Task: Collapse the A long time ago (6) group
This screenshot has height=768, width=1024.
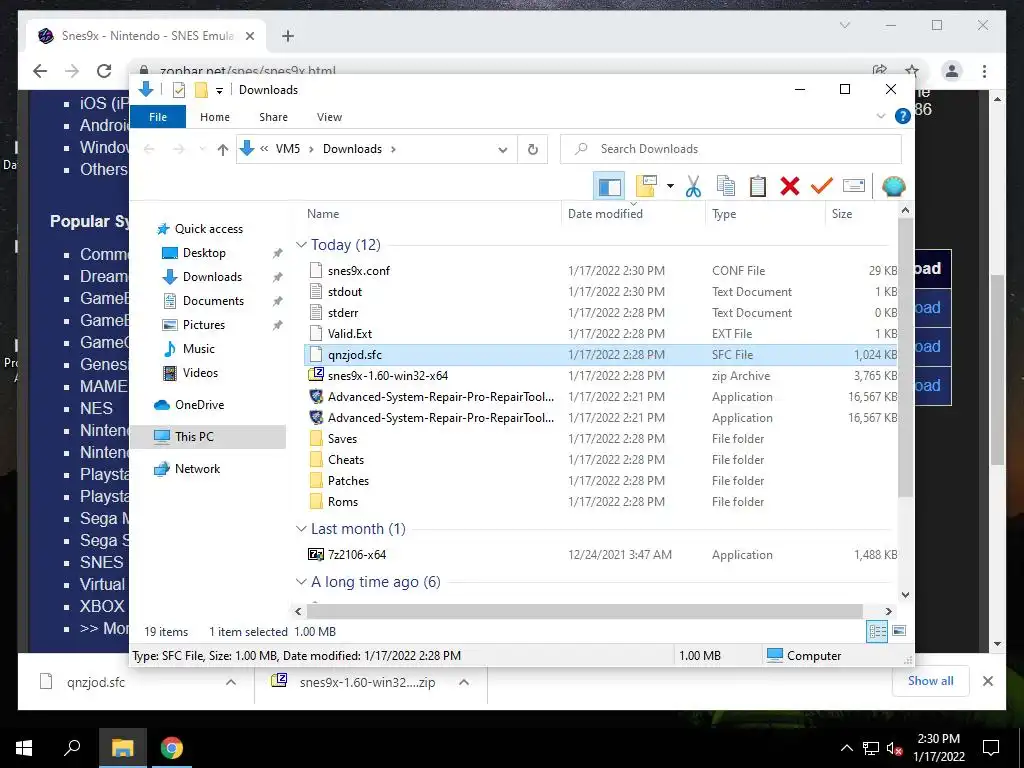Action: pyautogui.click(x=301, y=582)
